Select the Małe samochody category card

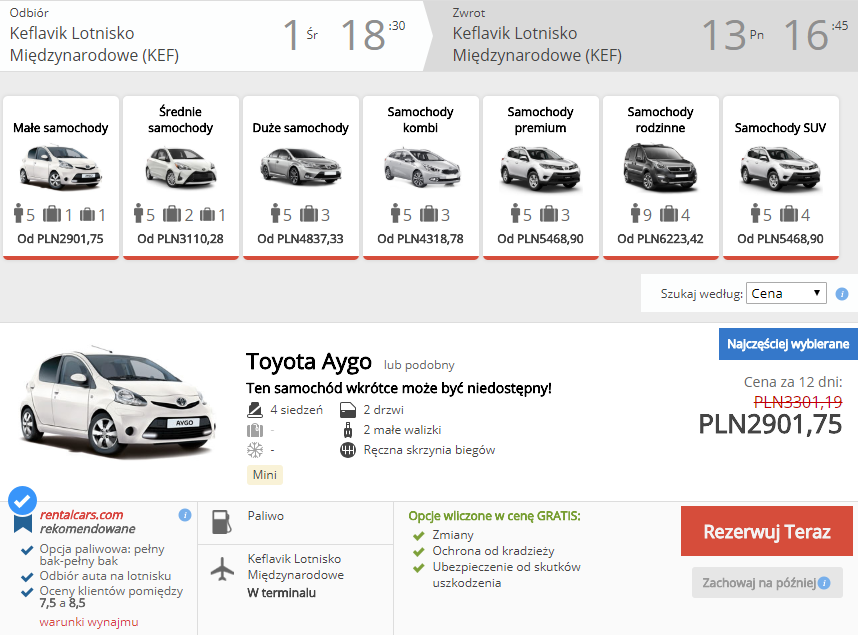(61, 177)
